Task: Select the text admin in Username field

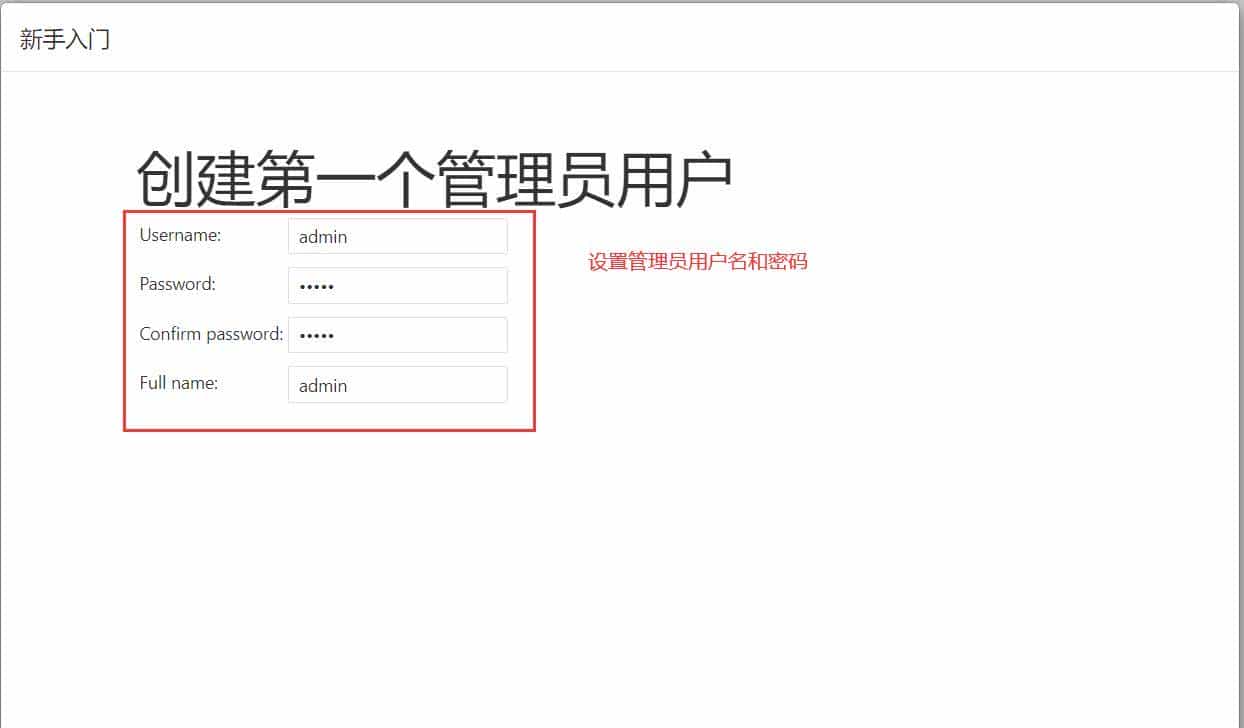Action: [x=322, y=237]
